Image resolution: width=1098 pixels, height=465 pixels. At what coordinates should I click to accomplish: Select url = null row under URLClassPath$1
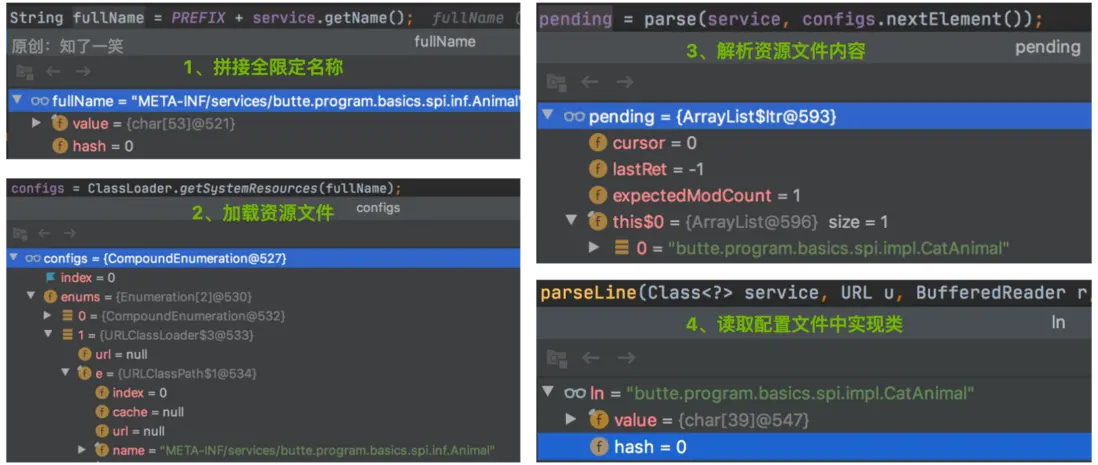coord(263,431)
